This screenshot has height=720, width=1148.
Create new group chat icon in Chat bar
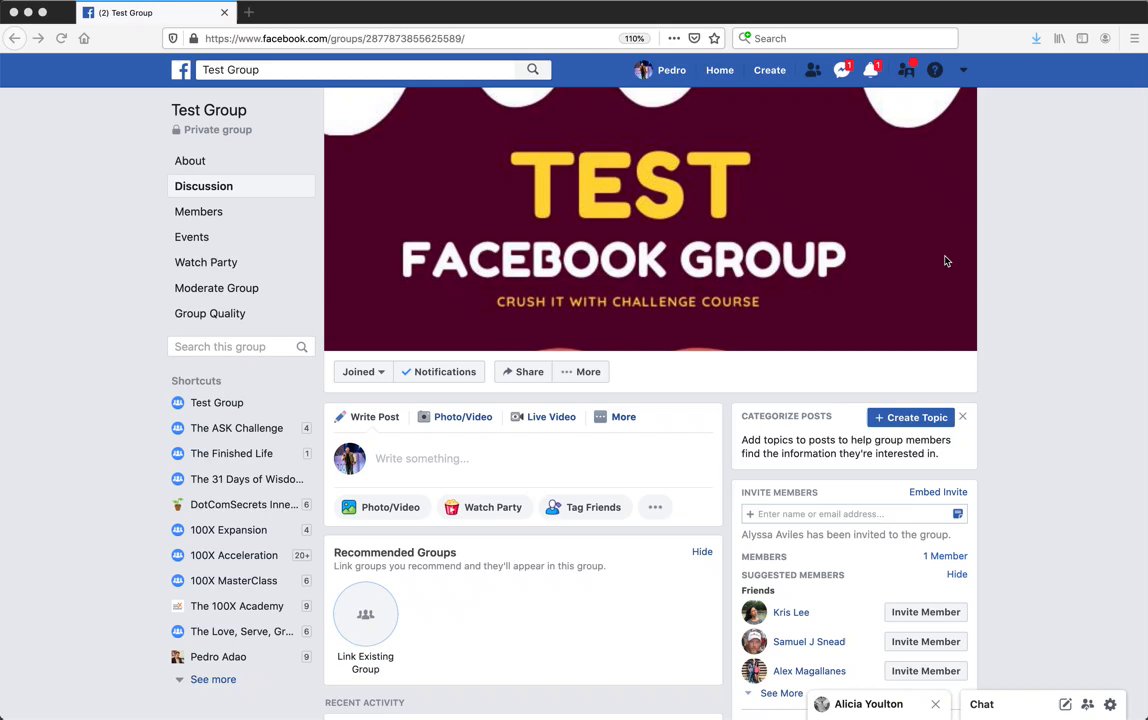pyautogui.click(x=1087, y=704)
